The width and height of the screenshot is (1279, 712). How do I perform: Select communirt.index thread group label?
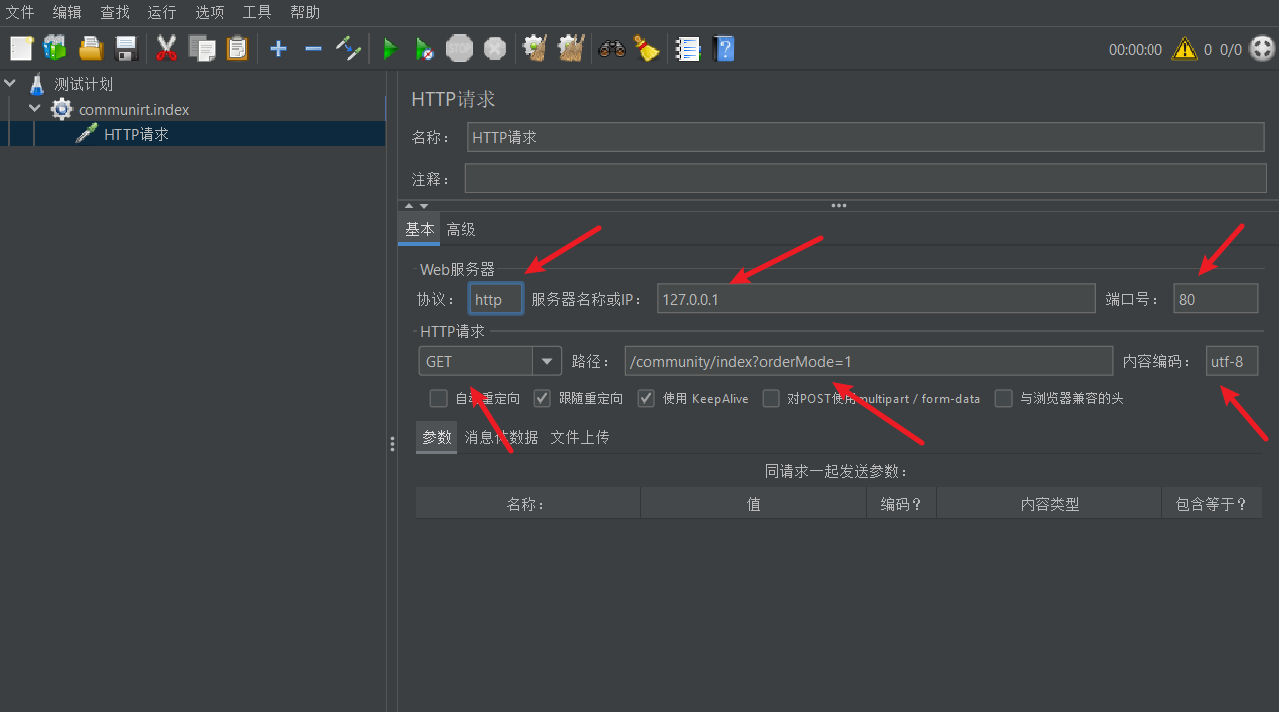(x=134, y=109)
